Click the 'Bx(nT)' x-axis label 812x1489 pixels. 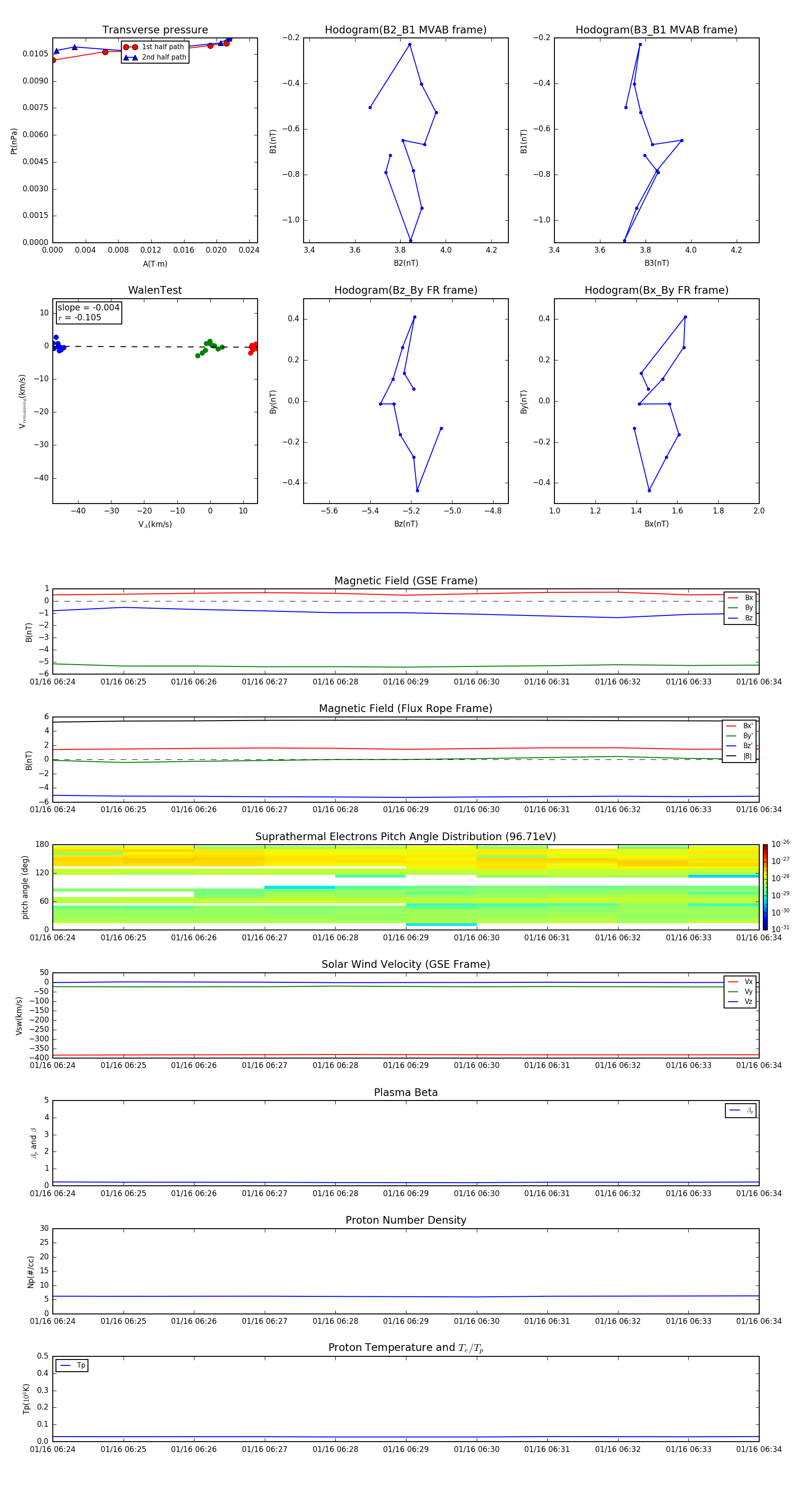coord(656,524)
